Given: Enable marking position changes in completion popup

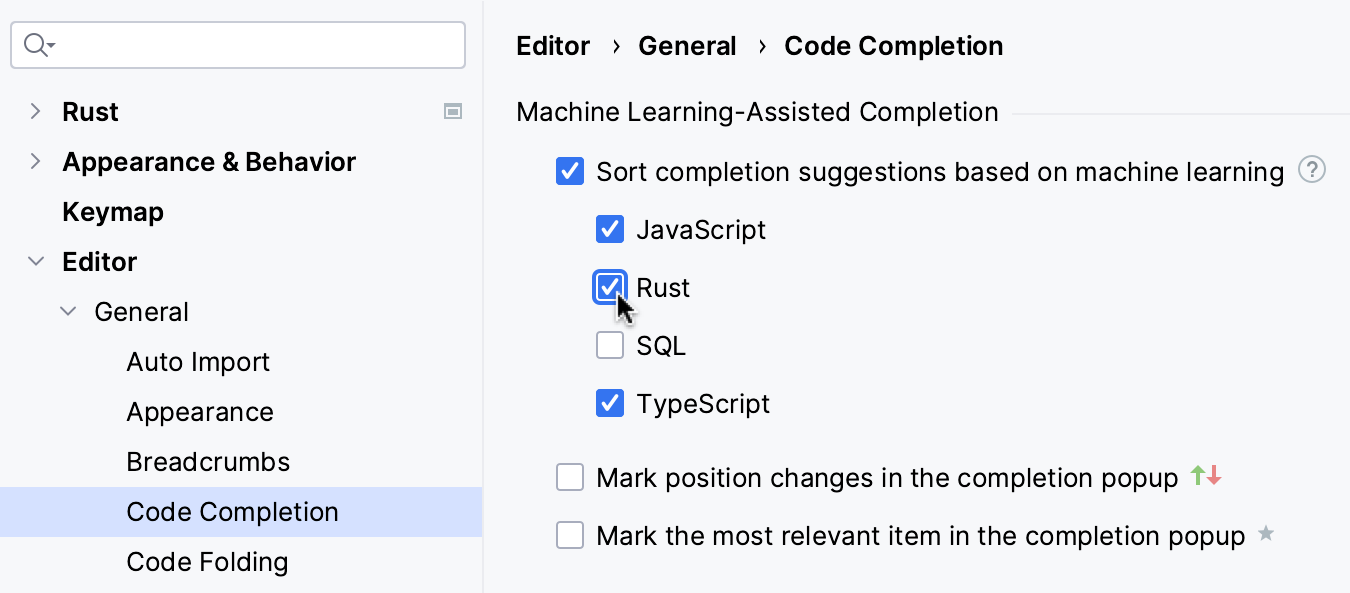Looking at the screenshot, I should [570, 477].
